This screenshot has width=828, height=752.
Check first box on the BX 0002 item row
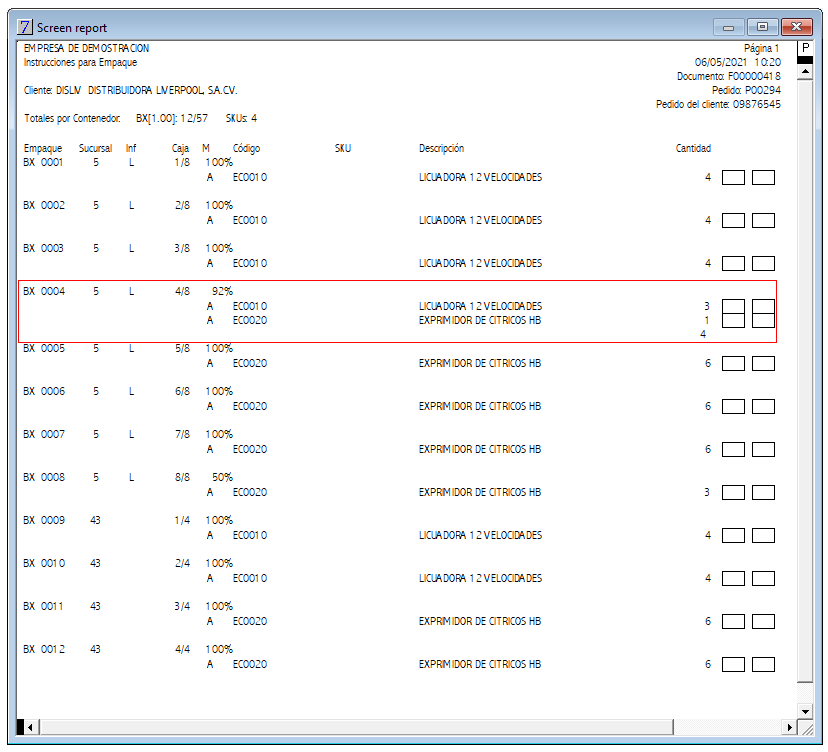point(733,220)
